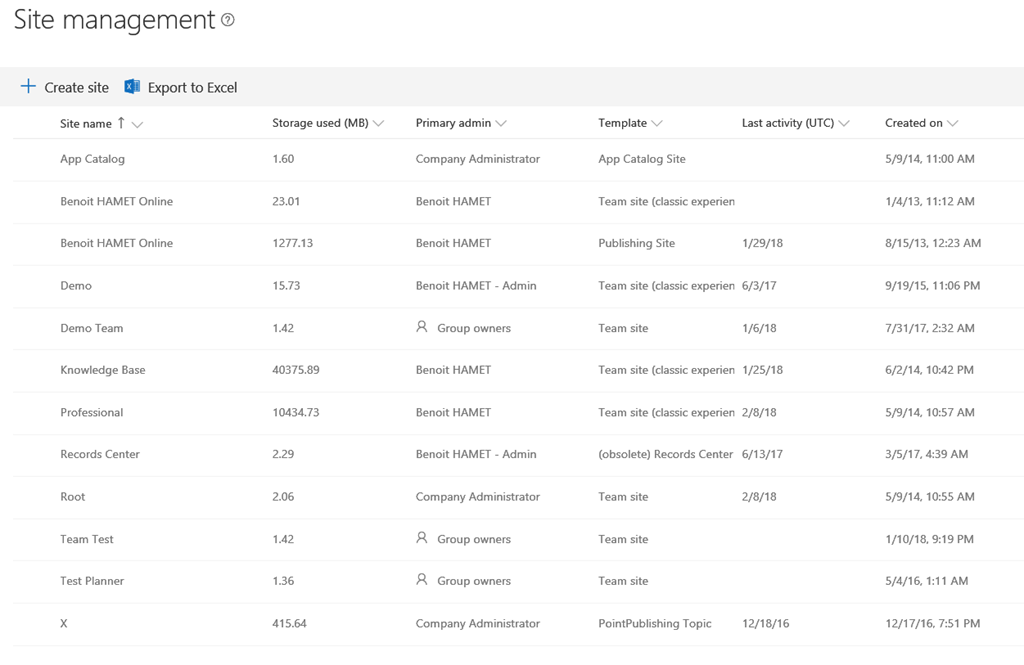Click the Excel icon in the toolbar

click(132, 87)
